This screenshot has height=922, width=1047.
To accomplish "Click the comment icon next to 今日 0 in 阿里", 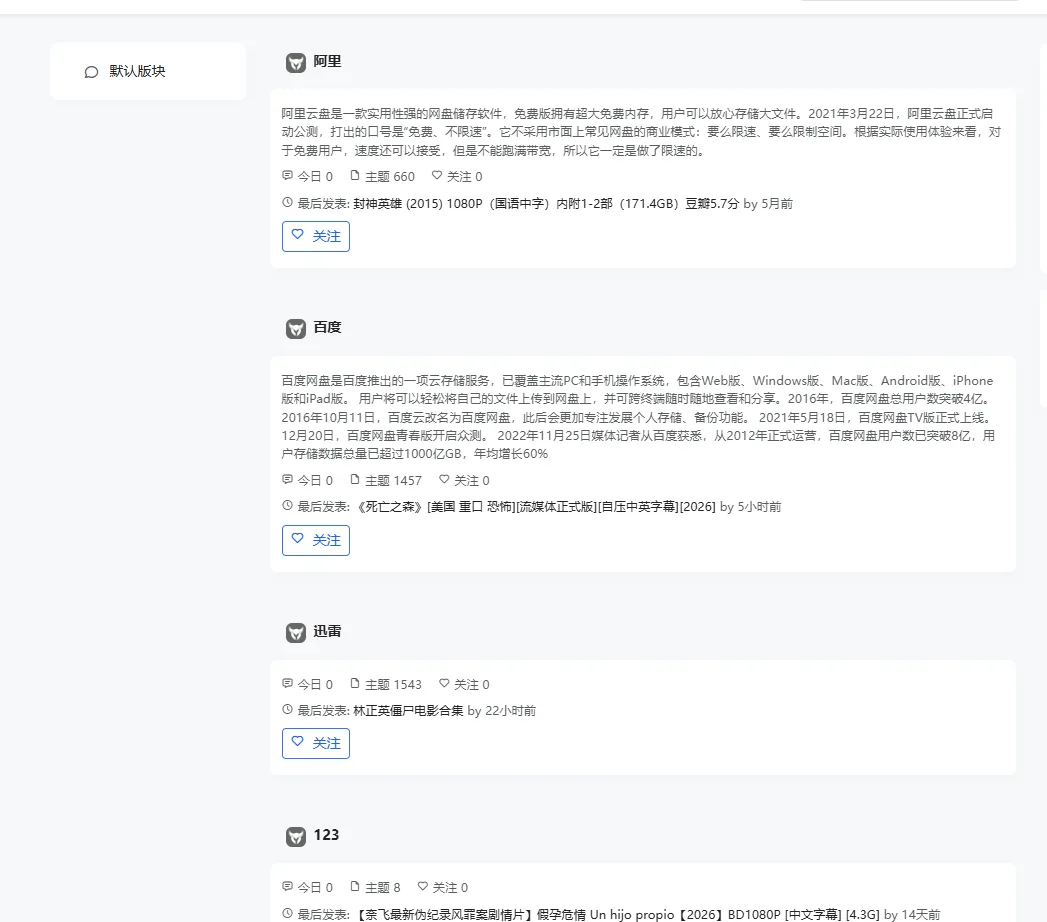I will pos(287,176).
